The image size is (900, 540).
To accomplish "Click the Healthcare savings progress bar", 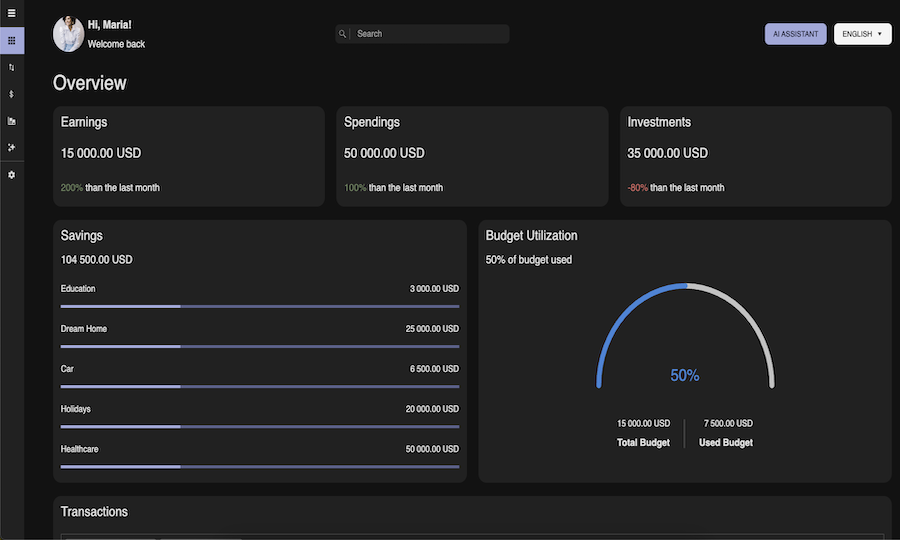I will click(259, 466).
